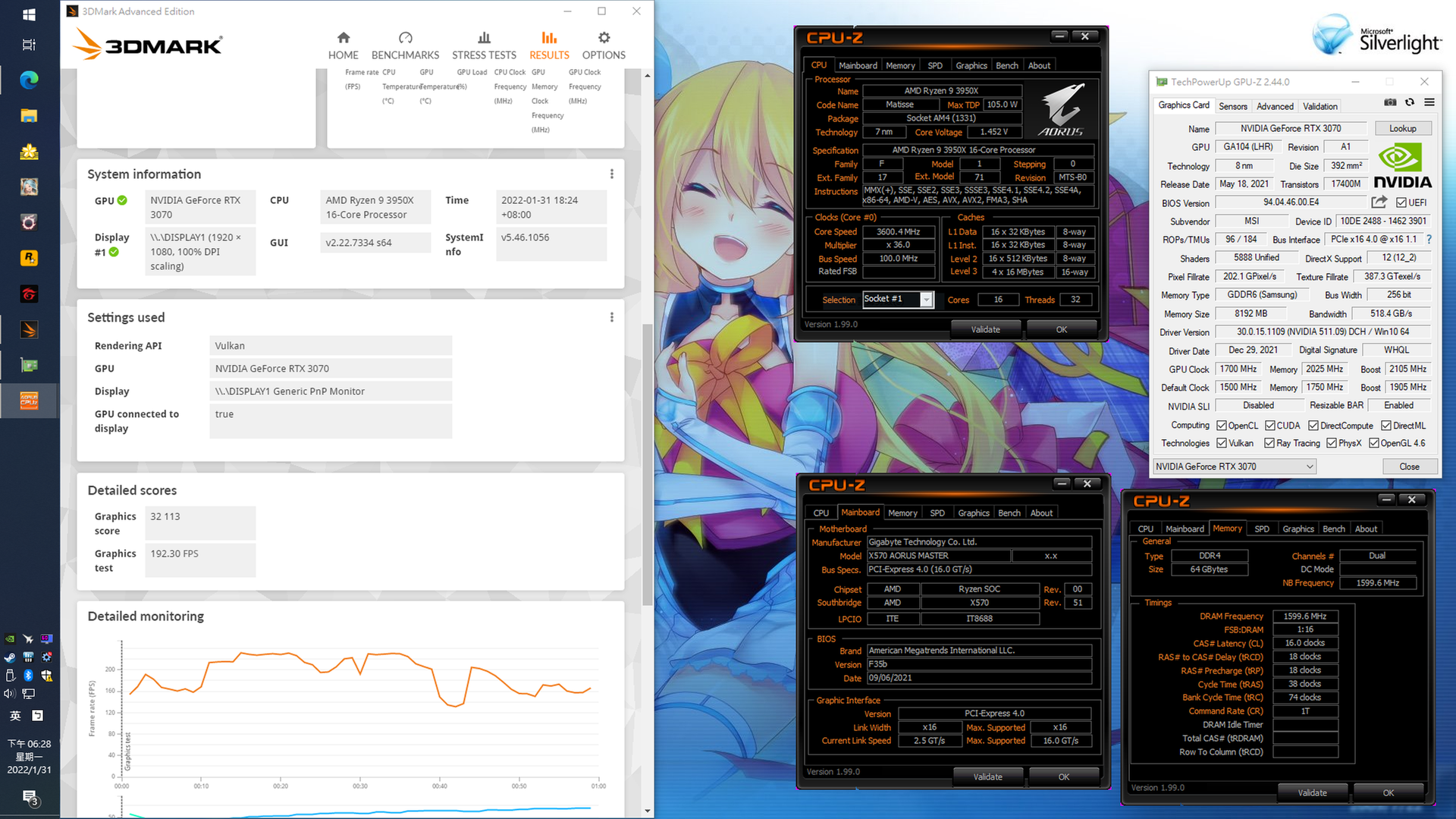This screenshot has width=1456, height=819.
Task: Open the SPD tab in the CPU-Z Memory window
Action: 1262,529
